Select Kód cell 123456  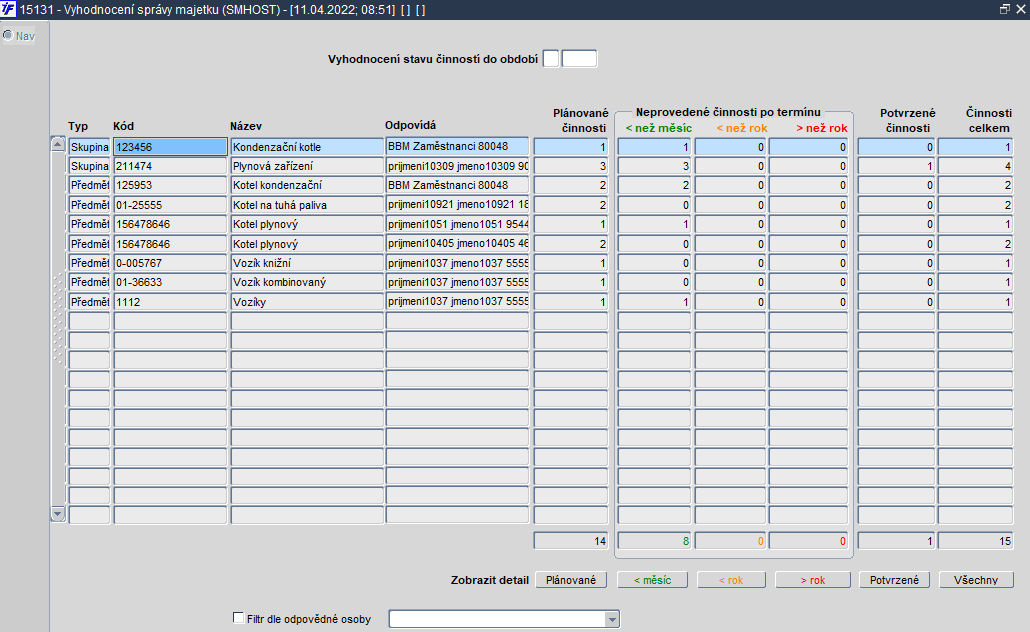click(x=170, y=147)
